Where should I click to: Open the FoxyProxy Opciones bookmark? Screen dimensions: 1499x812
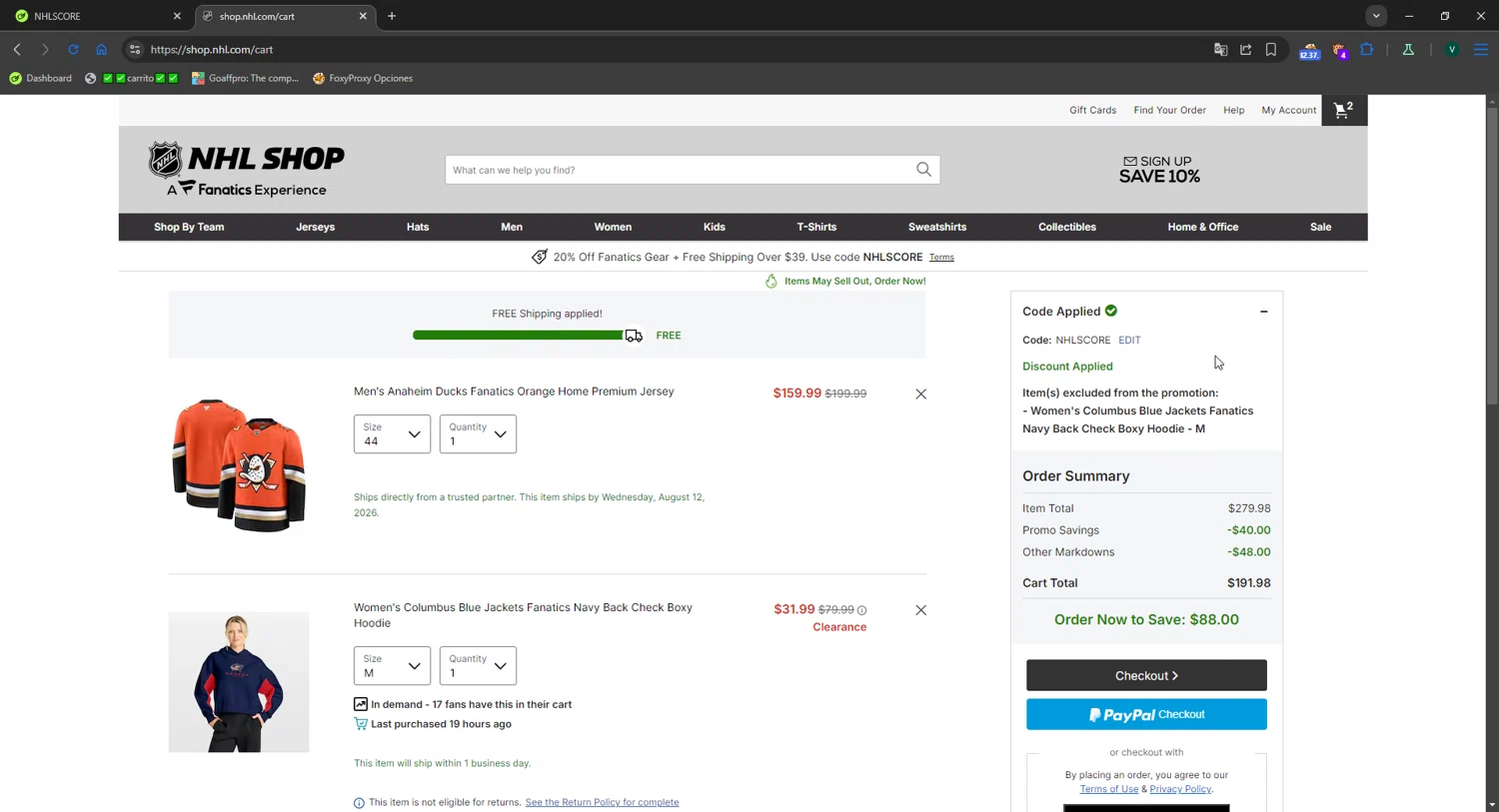click(363, 78)
